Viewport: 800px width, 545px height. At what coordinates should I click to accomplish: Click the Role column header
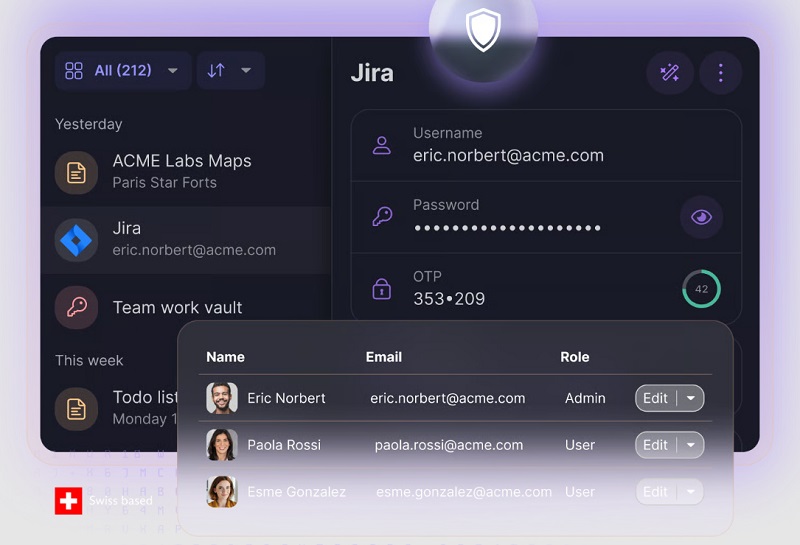pyautogui.click(x=574, y=357)
